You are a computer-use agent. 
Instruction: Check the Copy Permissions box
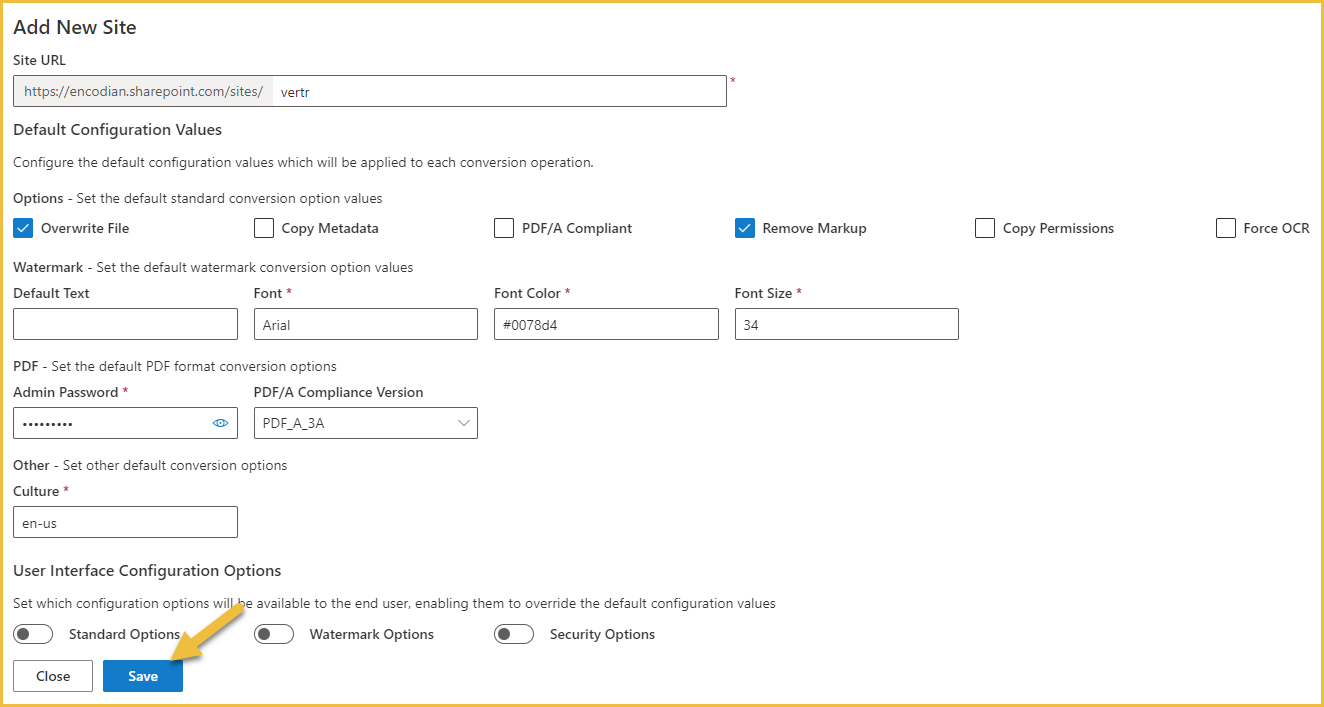(x=985, y=228)
